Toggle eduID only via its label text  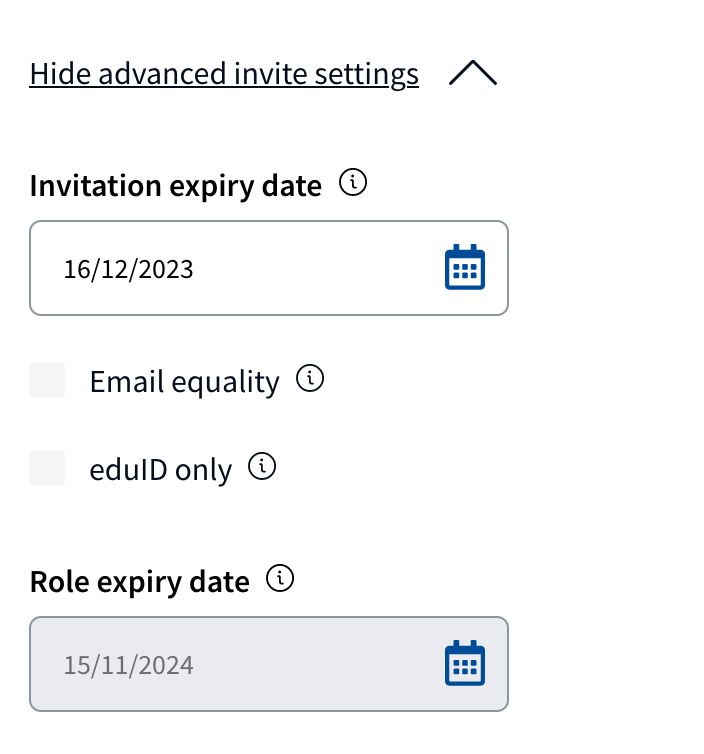click(x=161, y=470)
